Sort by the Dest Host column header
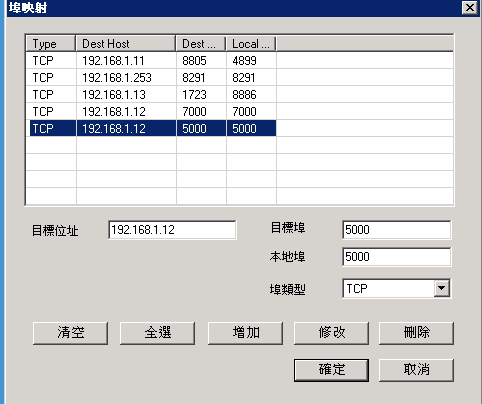This screenshot has height=404, width=482. coord(126,44)
